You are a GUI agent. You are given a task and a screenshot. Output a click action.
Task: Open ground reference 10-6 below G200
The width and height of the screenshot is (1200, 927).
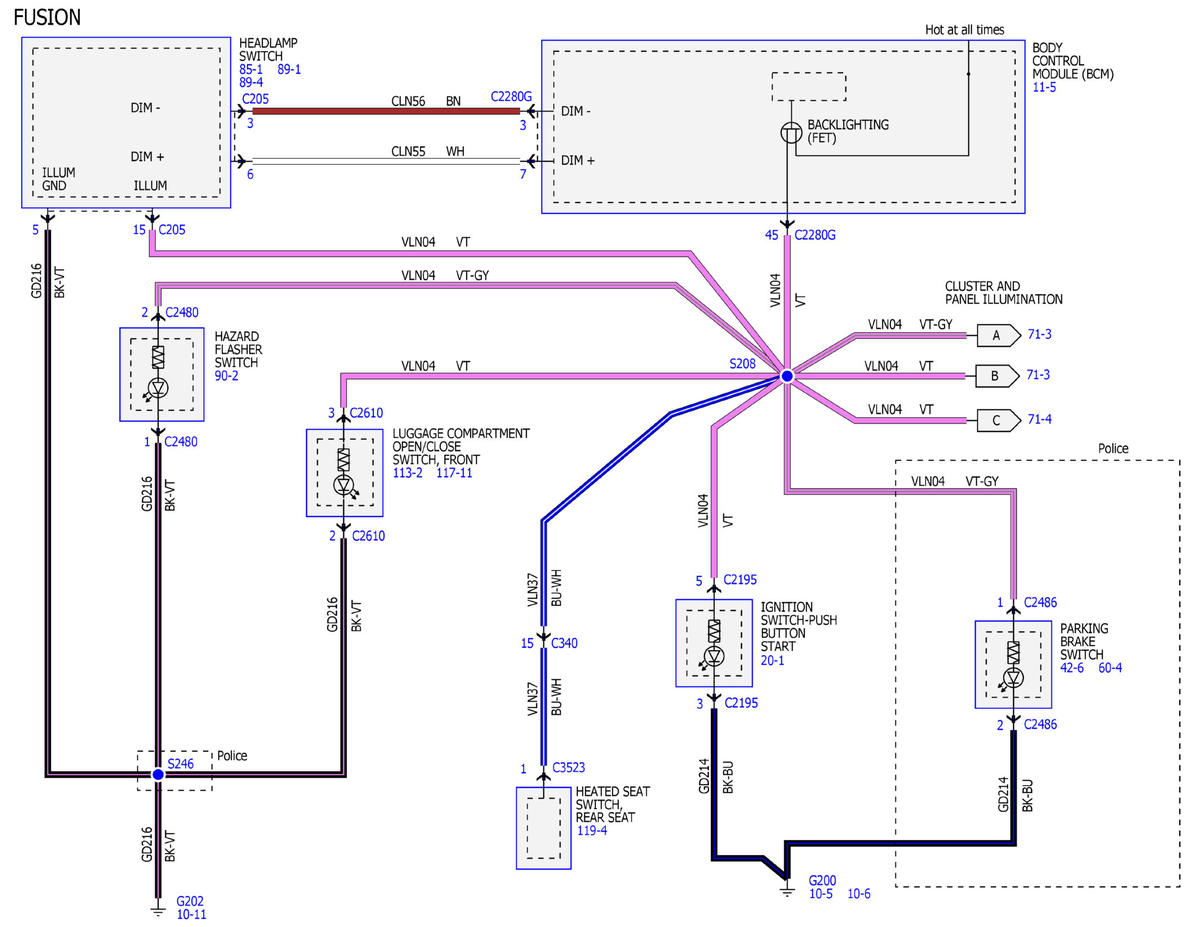coord(859,893)
